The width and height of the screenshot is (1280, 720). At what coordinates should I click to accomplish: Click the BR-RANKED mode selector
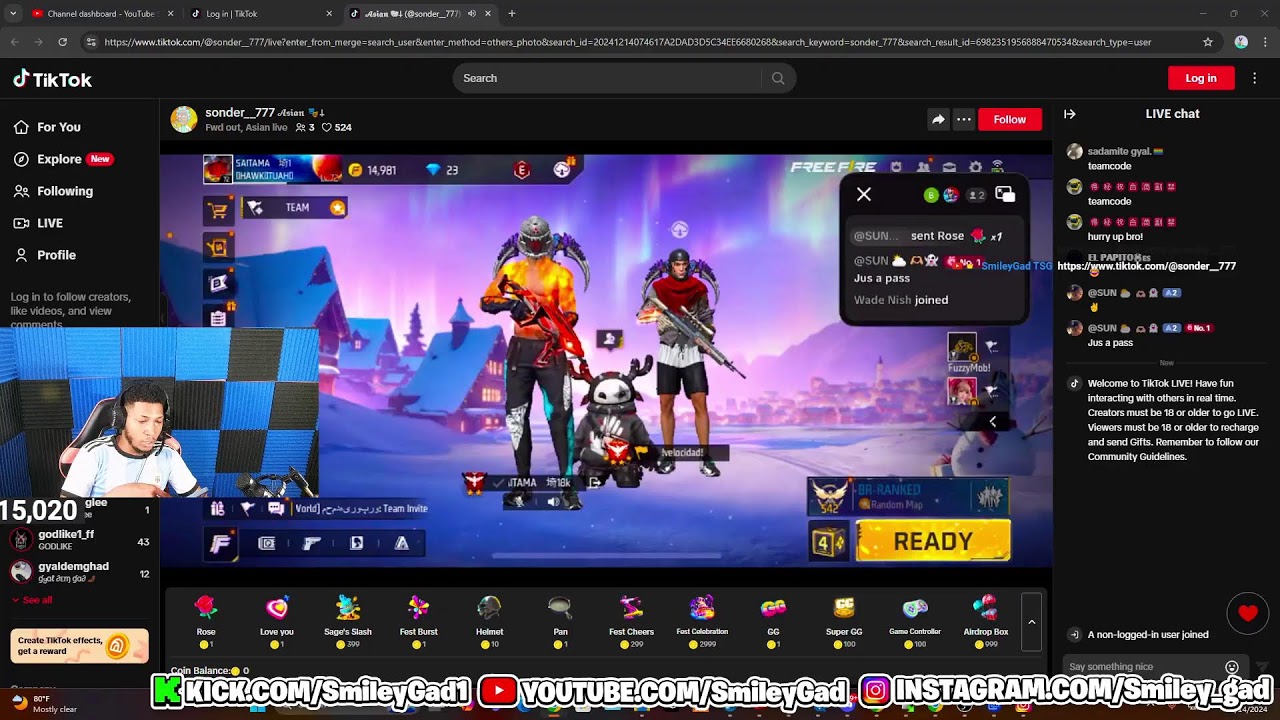coord(907,497)
